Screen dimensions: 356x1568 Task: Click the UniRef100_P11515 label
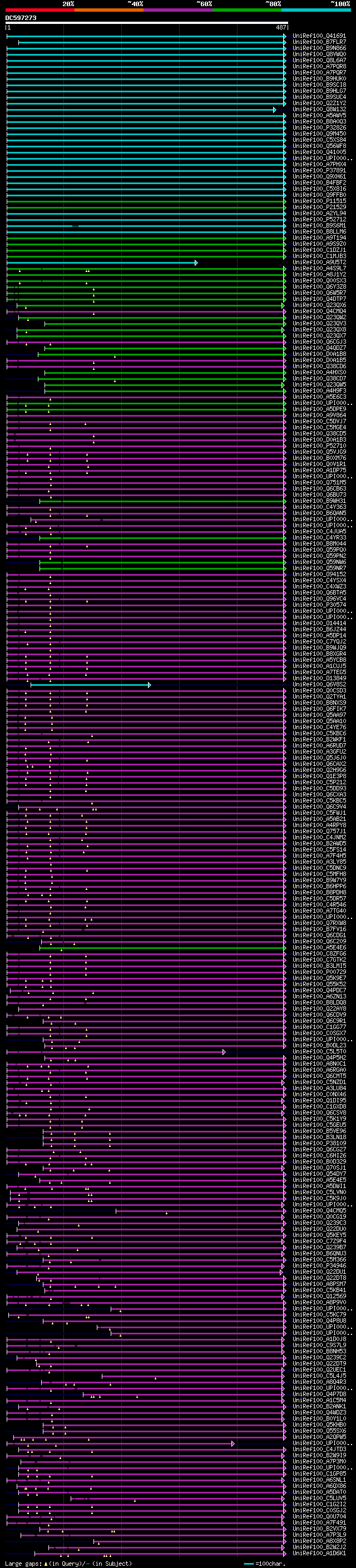tap(319, 201)
